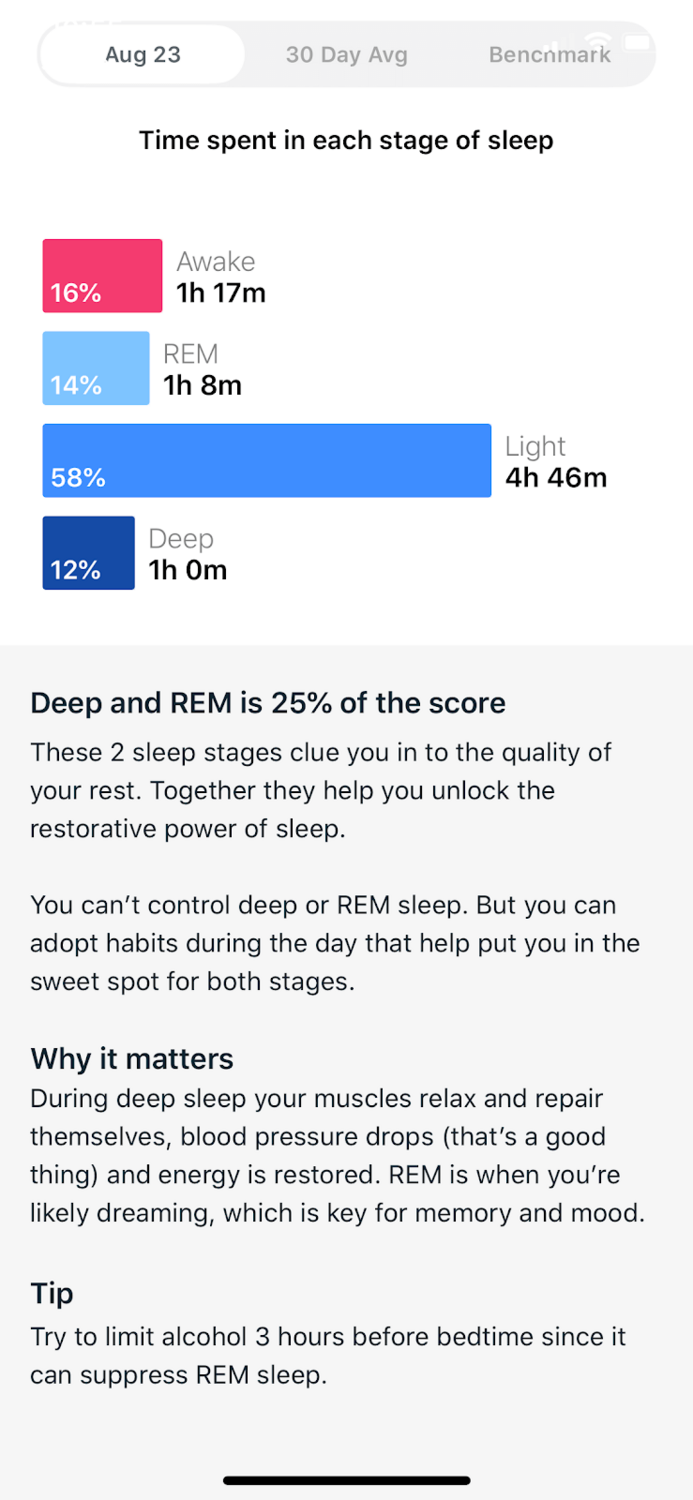Screen dimensions: 693x1500
Task: Click the Light sleep duration 4h 46m
Action: [x=556, y=478]
